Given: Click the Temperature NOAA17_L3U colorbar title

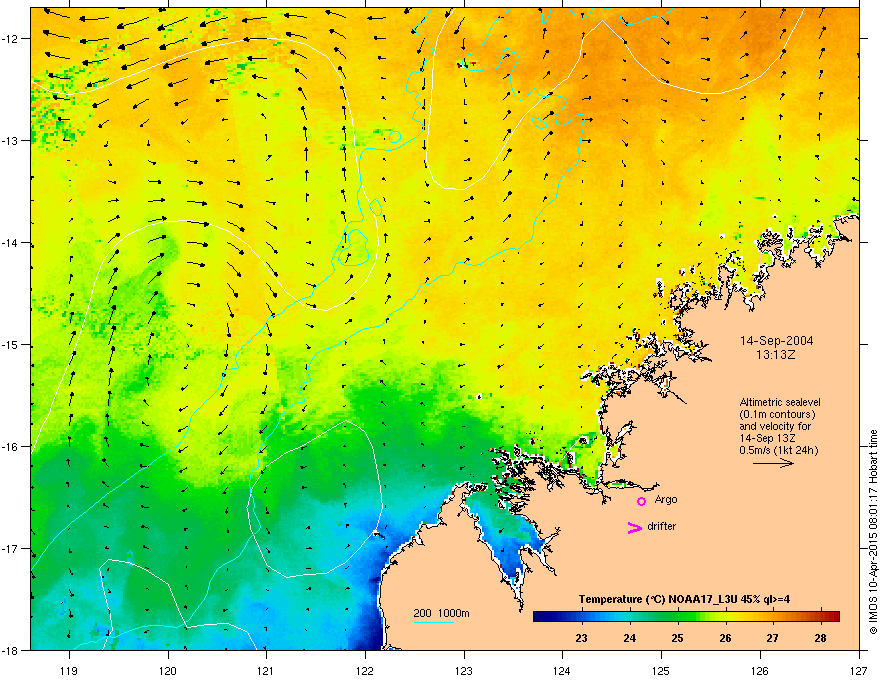Looking at the screenshot, I should (x=684, y=599).
